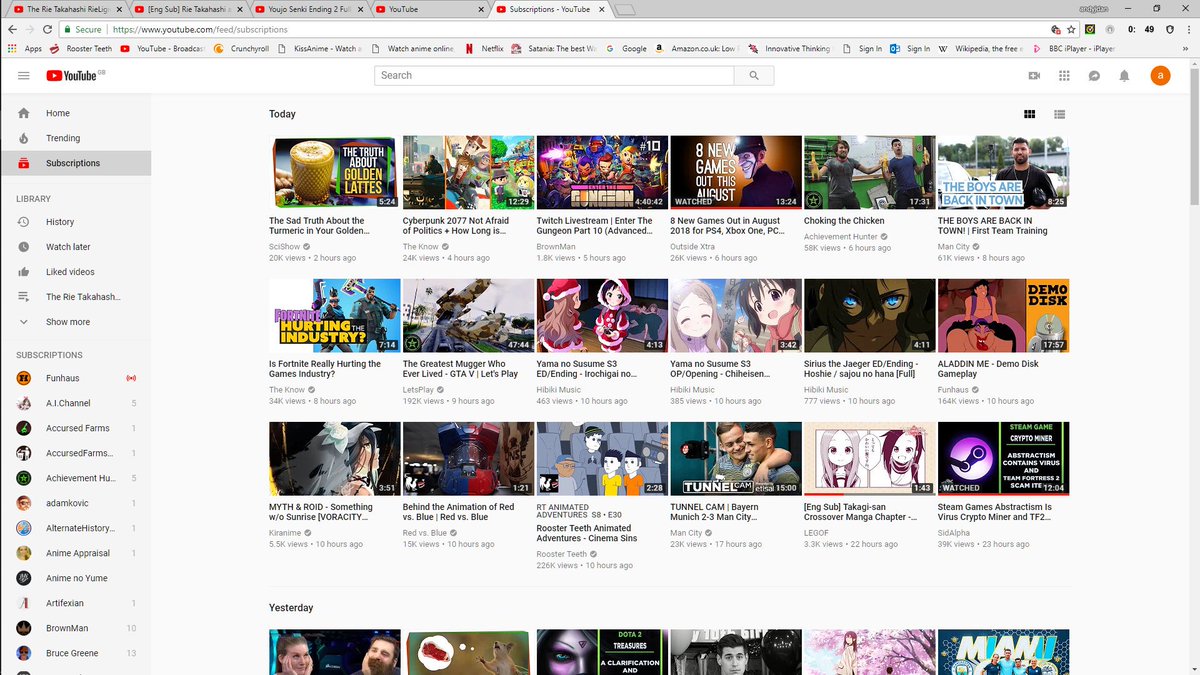Click browser back arrow
Image resolution: width=1200 pixels, height=675 pixels.
(11, 30)
